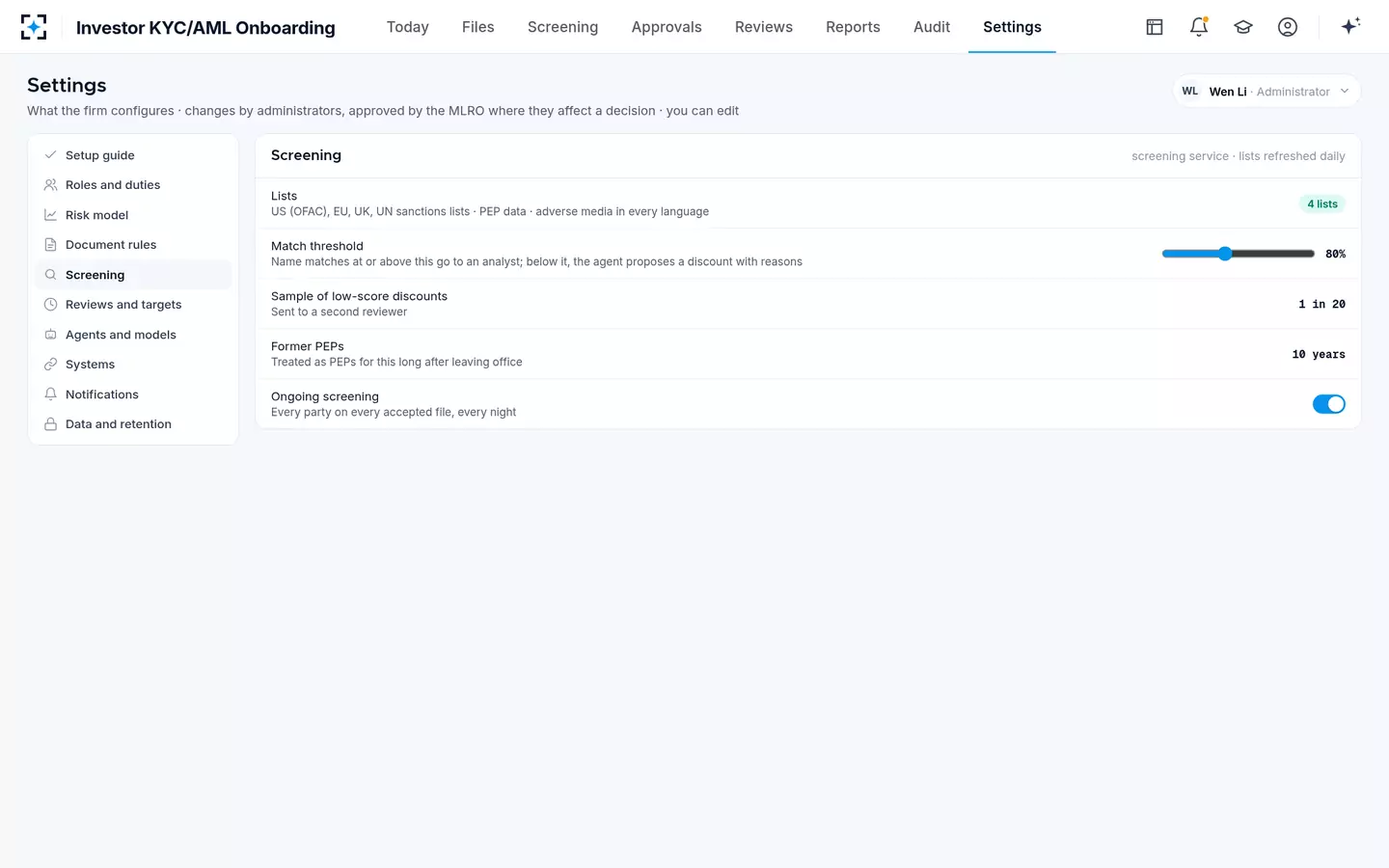1389x868 pixels.
Task: Select the Settings tab
Action: [x=1012, y=27]
